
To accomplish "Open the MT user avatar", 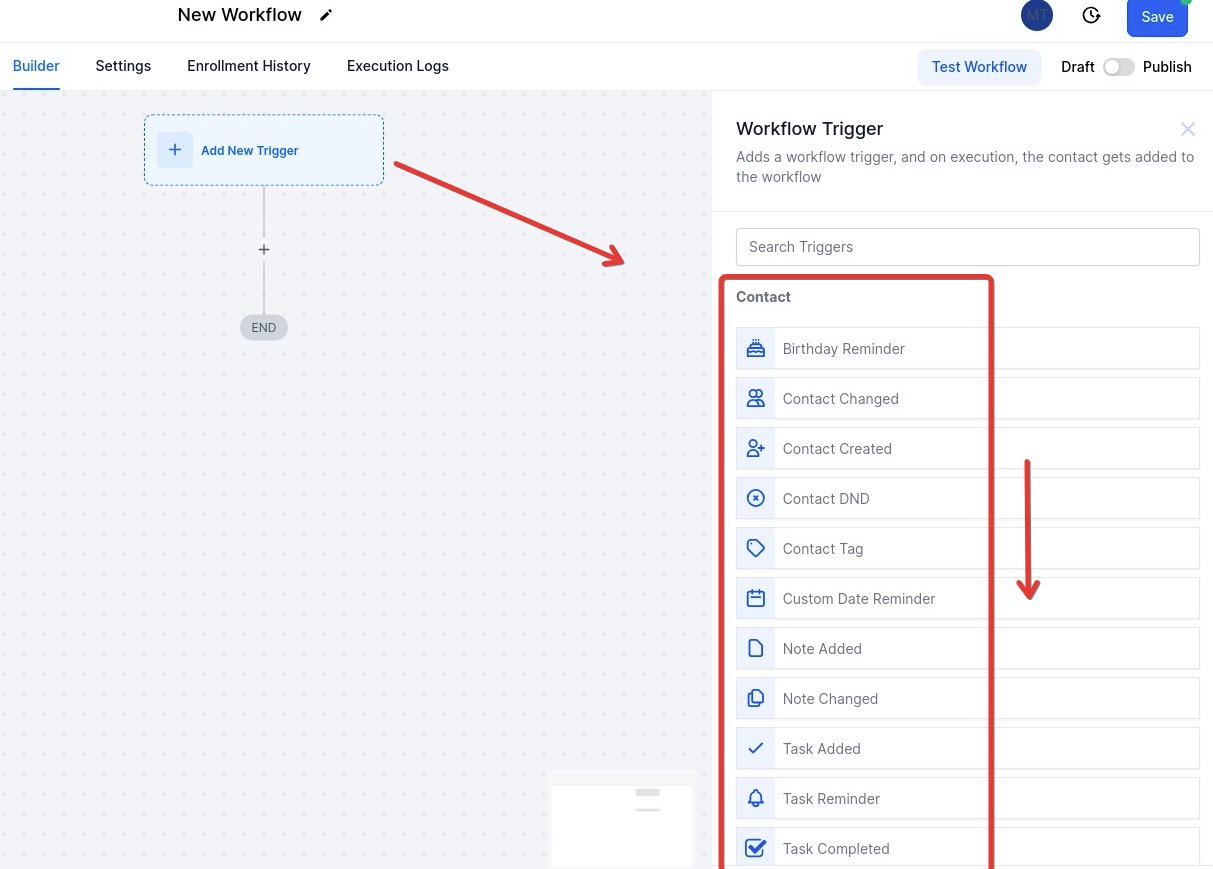I will pos(1037,15).
